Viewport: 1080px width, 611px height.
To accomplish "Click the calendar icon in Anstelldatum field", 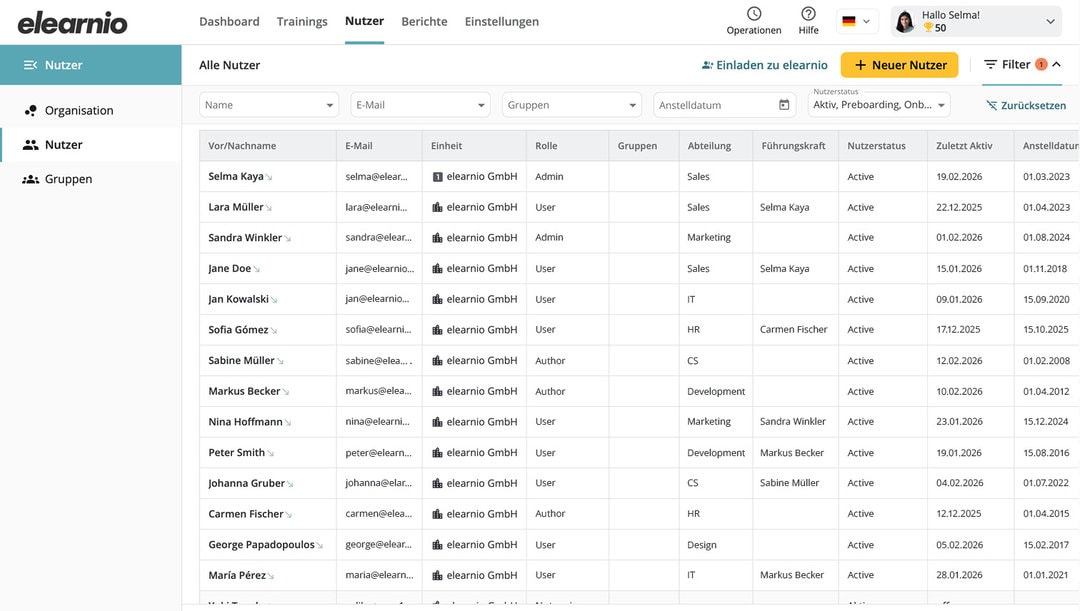I will pos(784,105).
